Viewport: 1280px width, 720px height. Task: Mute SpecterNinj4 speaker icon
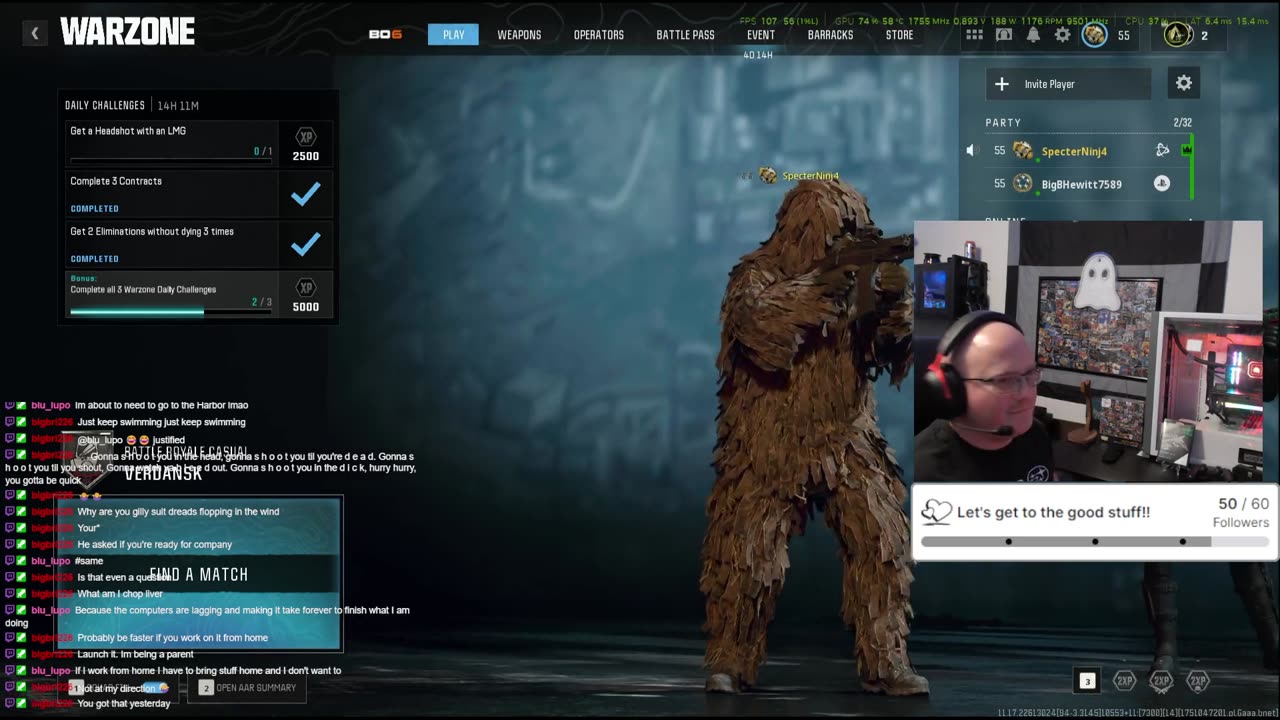tap(970, 151)
